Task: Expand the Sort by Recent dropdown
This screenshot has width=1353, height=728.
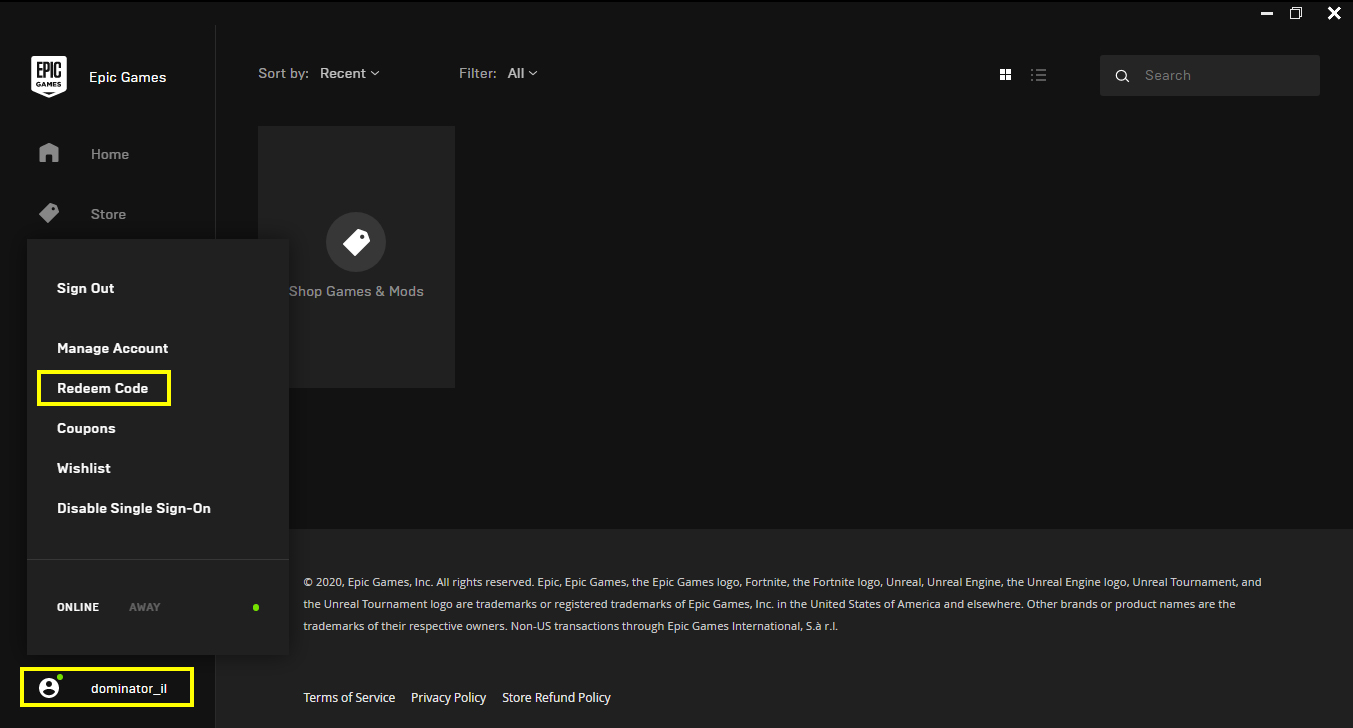Action: 349,73
